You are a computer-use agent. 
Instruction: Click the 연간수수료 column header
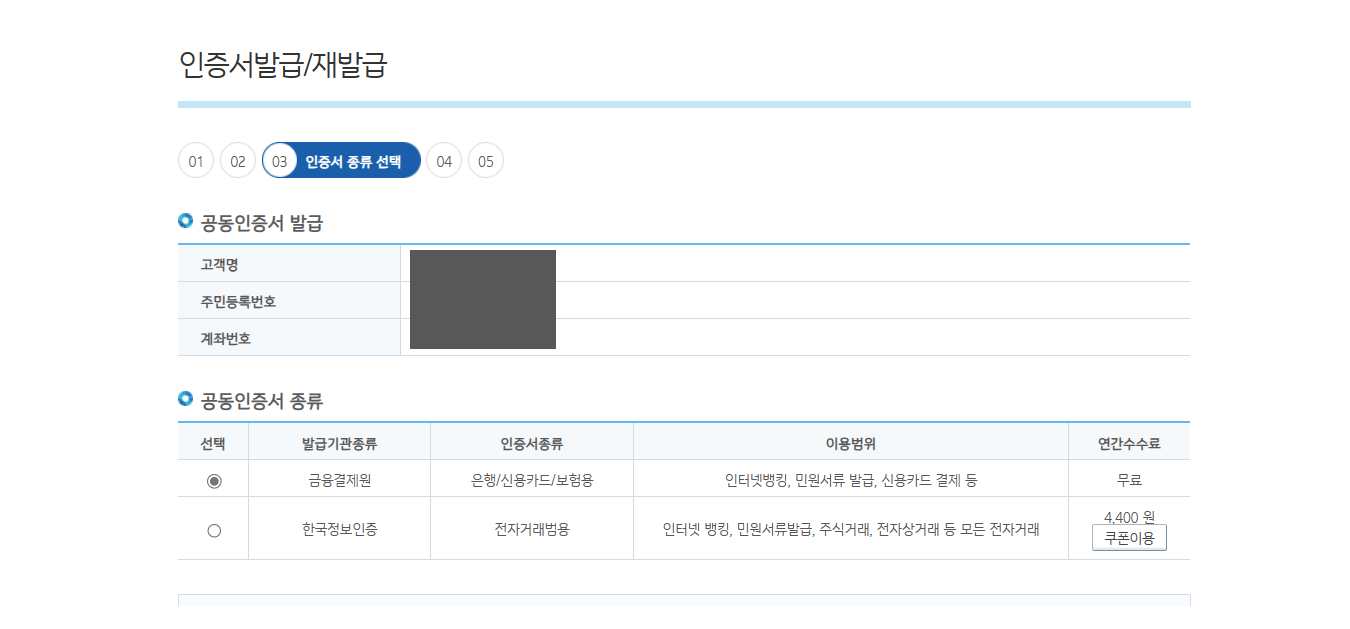pos(1129,444)
